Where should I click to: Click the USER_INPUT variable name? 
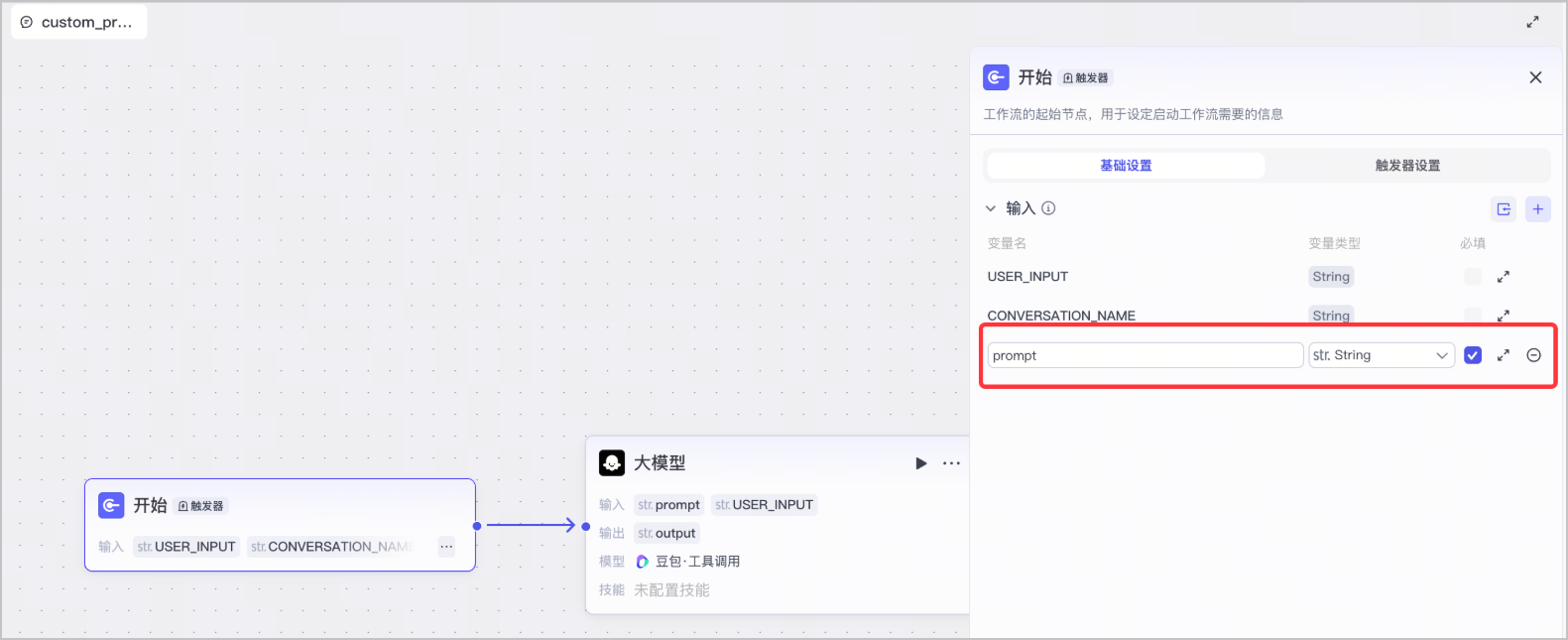pos(1027,277)
